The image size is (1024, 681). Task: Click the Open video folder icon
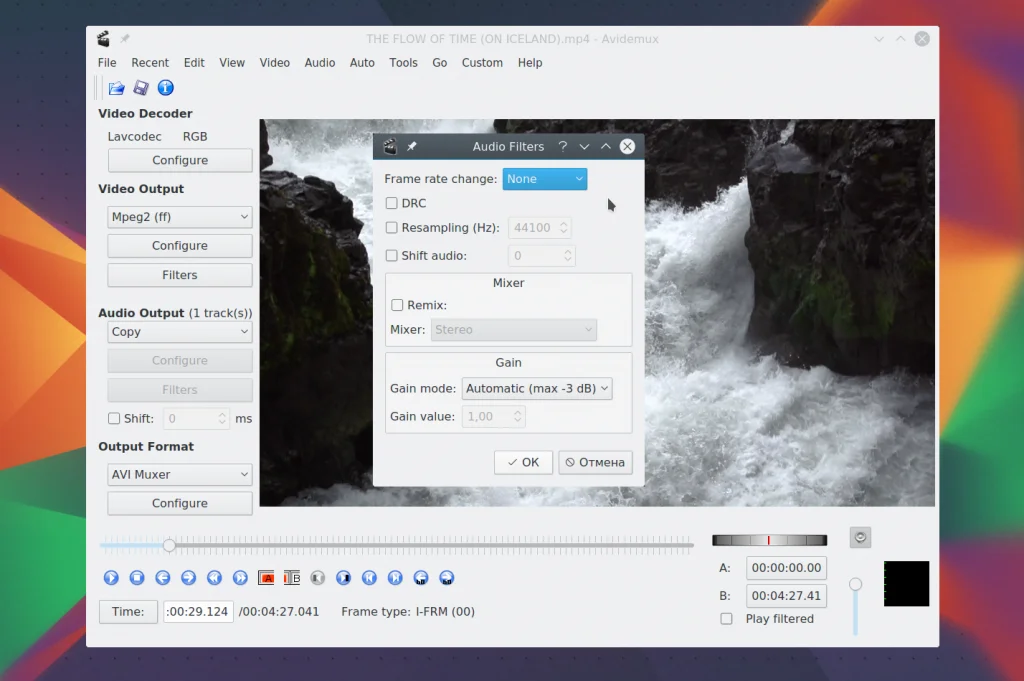[x=117, y=88]
